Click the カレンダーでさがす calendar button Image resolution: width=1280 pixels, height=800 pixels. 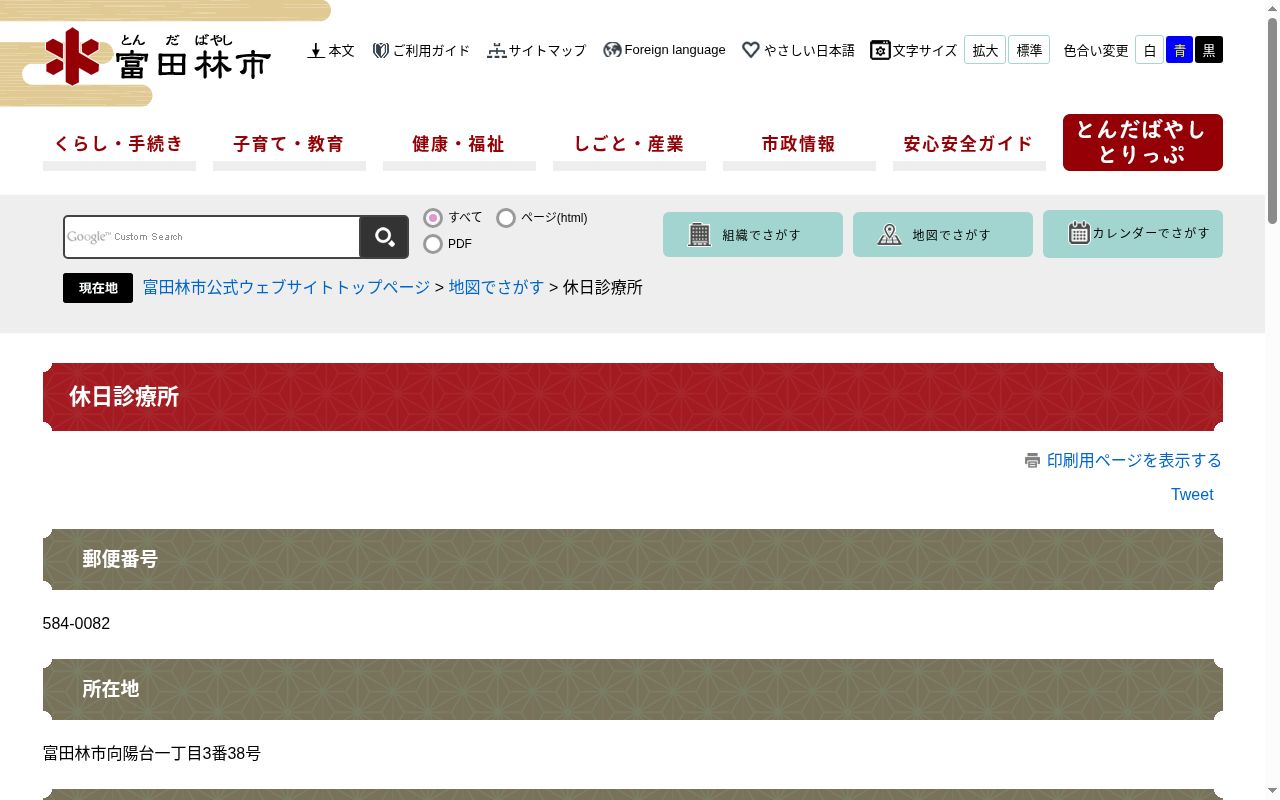click(x=1133, y=234)
